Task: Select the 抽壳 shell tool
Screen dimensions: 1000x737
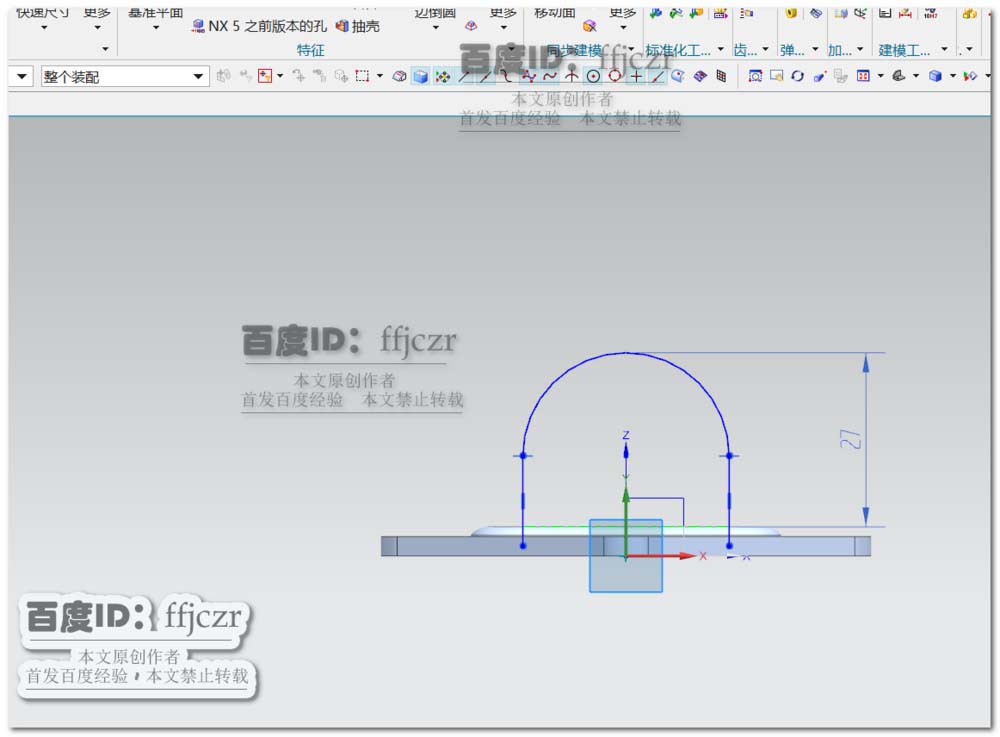Action: click(x=358, y=26)
